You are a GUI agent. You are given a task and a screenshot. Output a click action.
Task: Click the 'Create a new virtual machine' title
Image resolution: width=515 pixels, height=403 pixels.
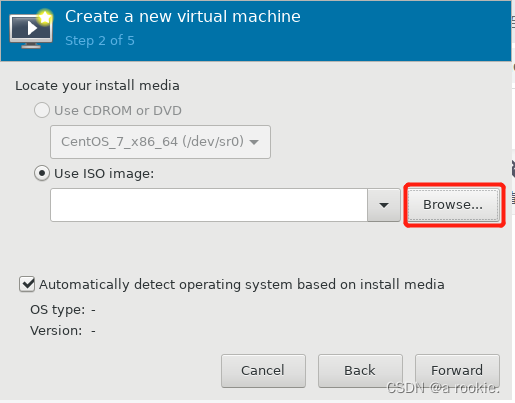coord(183,17)
